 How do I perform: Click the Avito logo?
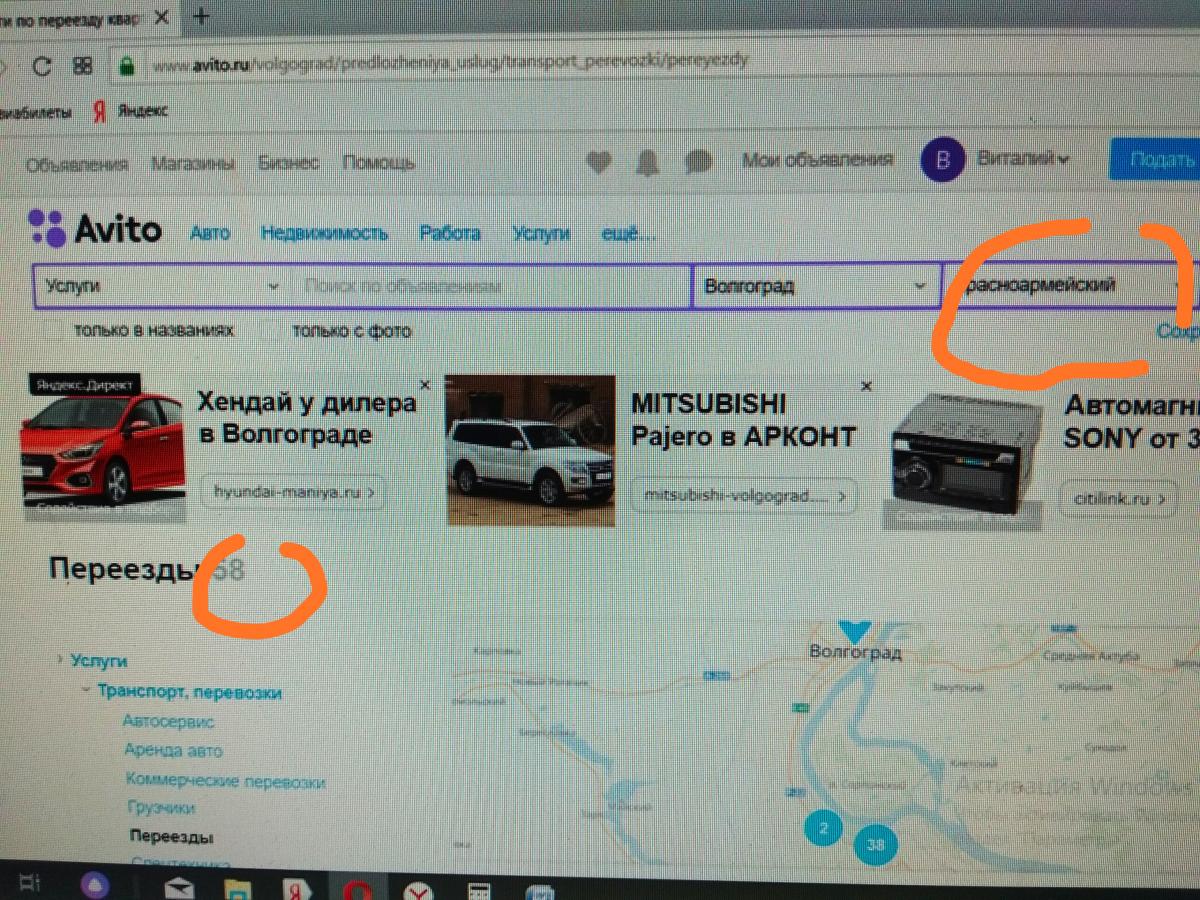(x=95, y=229)
